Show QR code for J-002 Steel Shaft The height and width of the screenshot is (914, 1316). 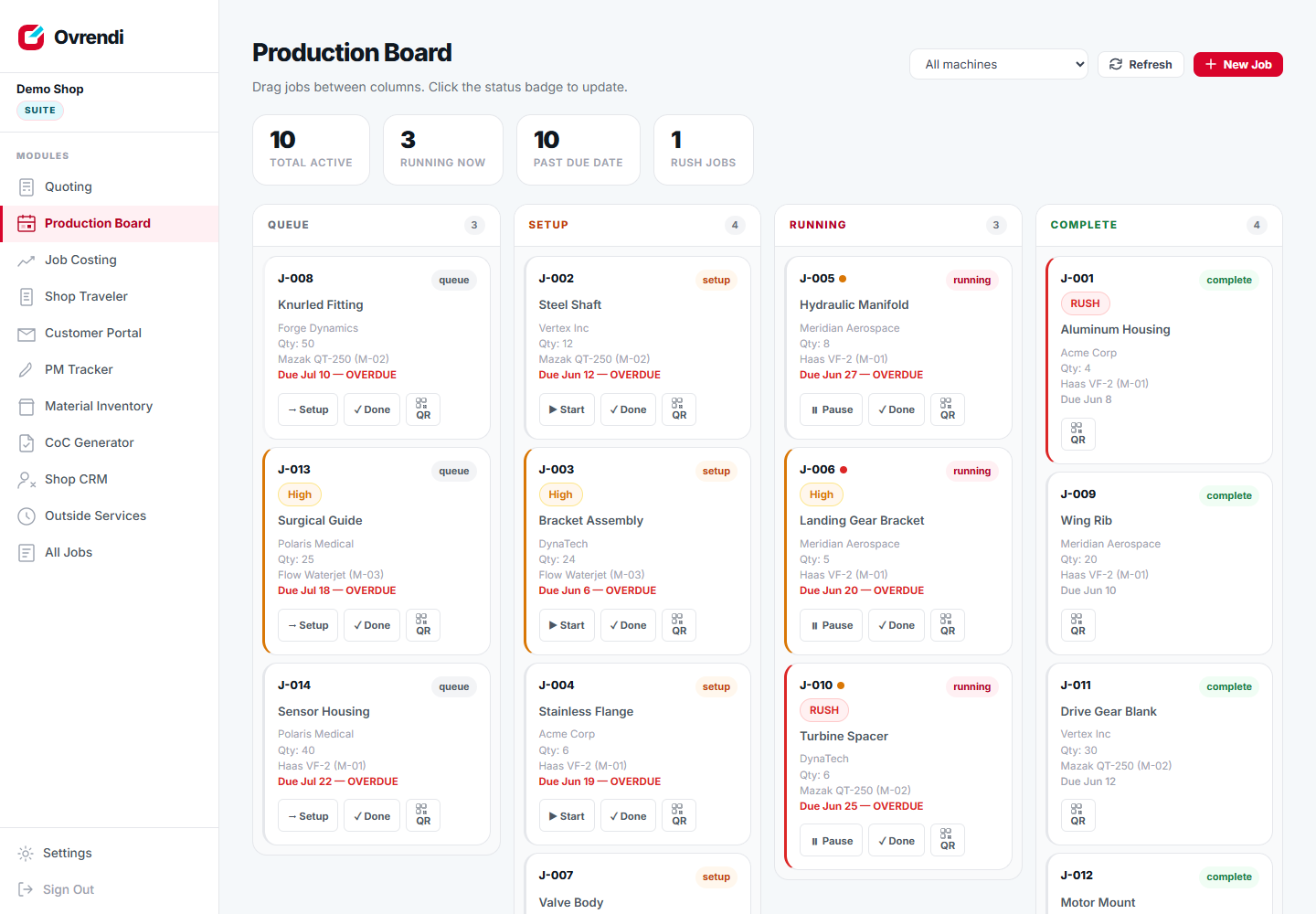679,409
